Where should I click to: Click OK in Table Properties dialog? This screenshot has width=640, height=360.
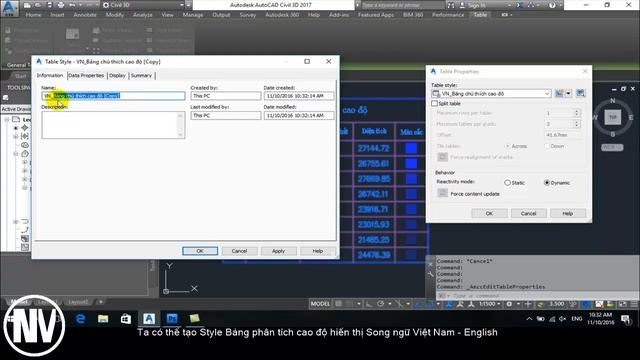pos(489,213)
